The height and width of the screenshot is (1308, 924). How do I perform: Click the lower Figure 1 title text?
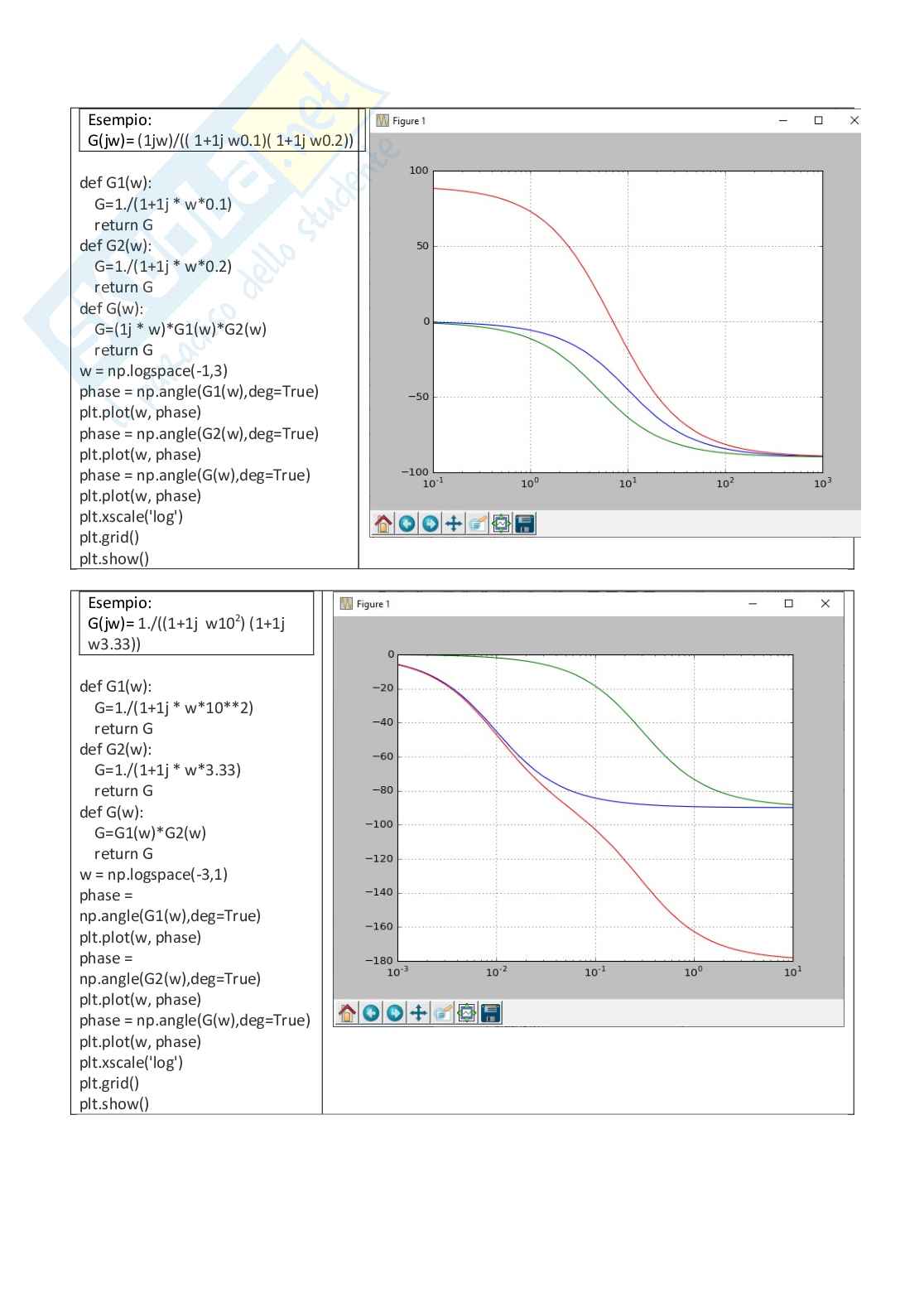(x=373, y=604)
